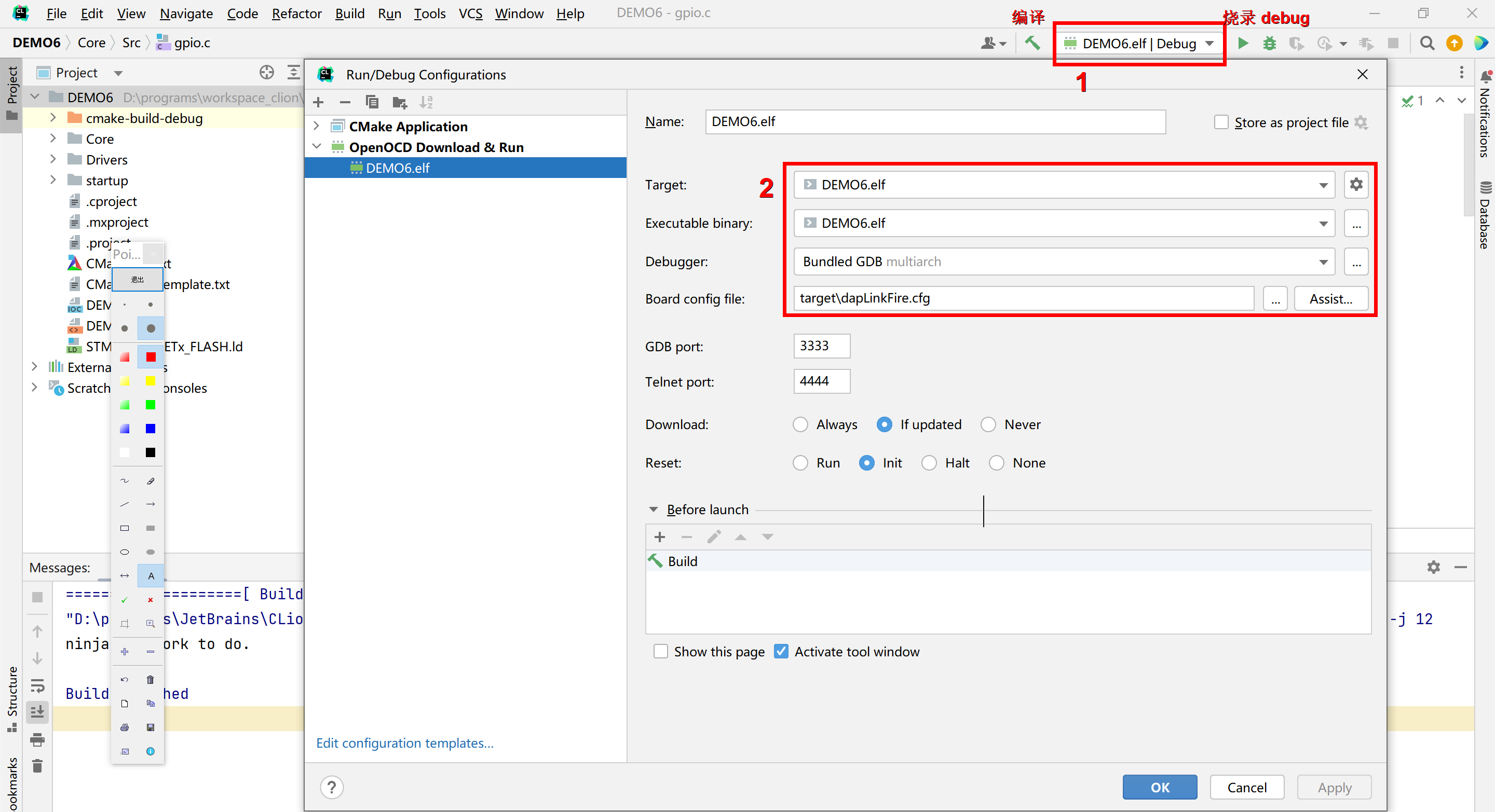Select the Halt reset option
The height and width of the screenshot is (812, 1495).
click(x=929, y=463)
